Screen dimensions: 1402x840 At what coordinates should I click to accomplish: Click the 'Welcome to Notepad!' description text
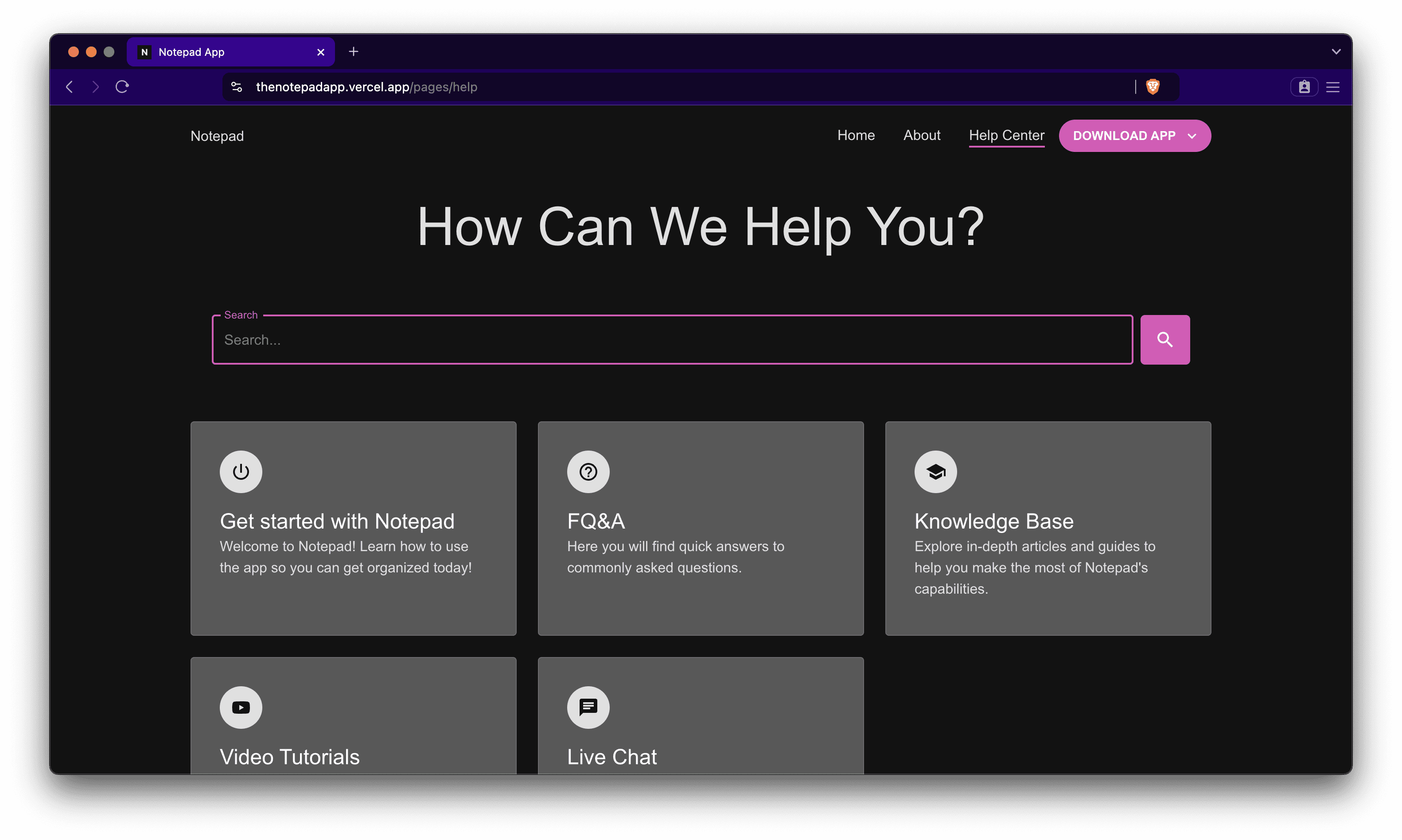pyautogui.click(x=345, y=557)
